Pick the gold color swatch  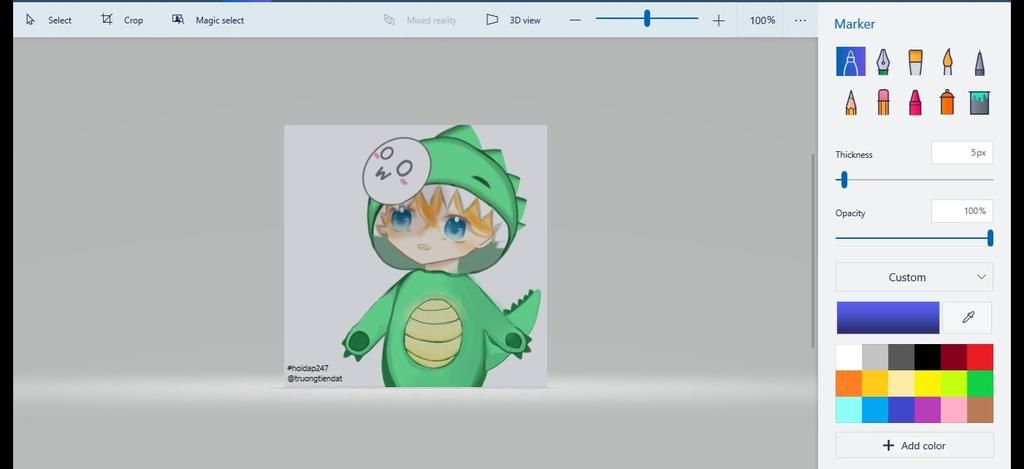[x=875, y=383]
